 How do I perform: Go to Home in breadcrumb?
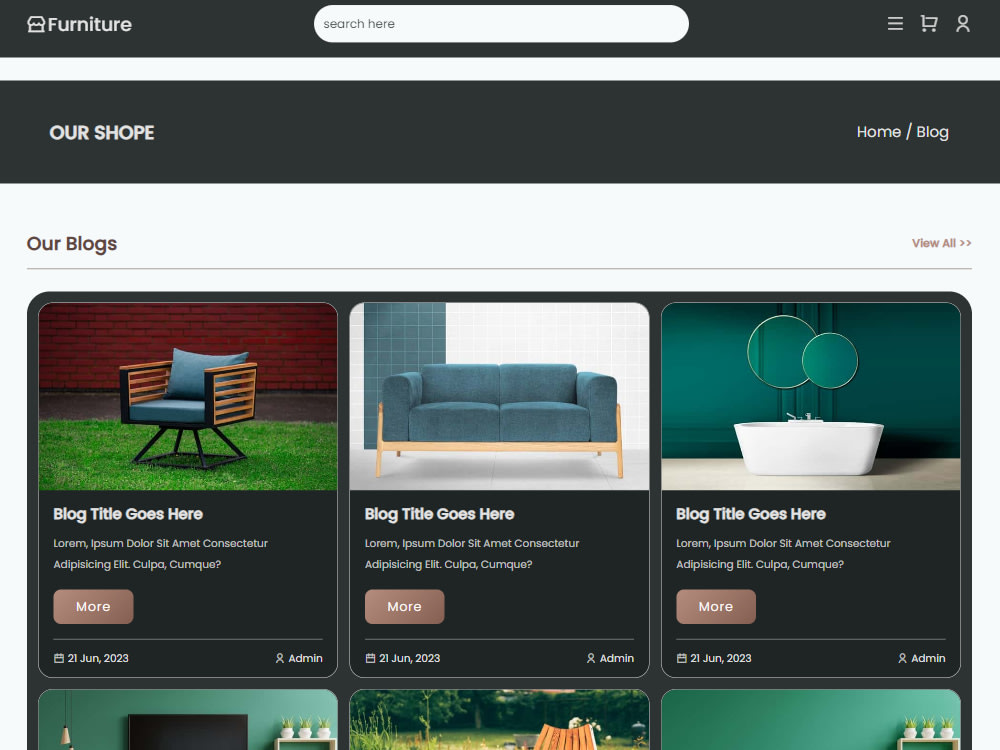coord(879,132)
